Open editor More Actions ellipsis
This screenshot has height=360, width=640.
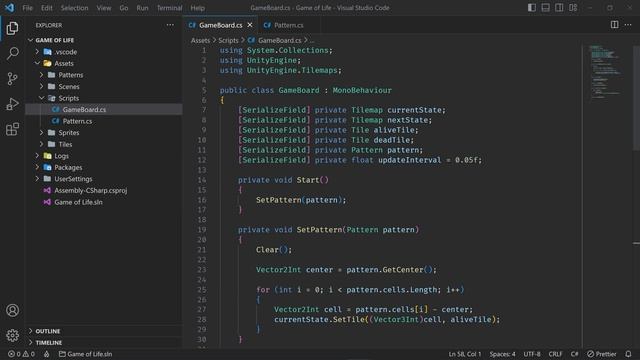tap(628, 24)
